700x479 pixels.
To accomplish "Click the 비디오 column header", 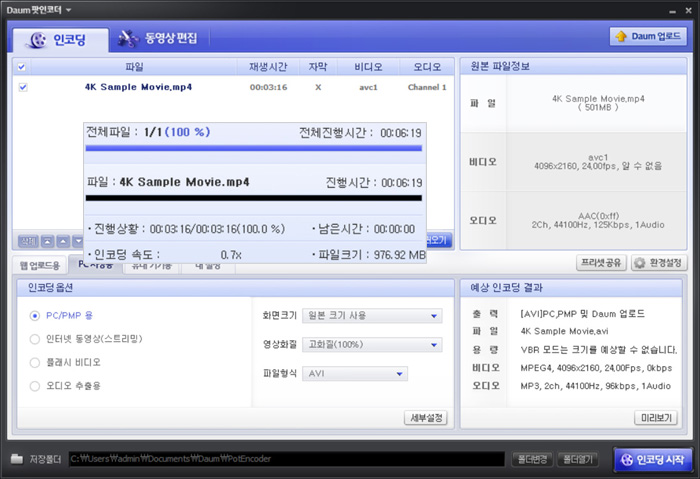I will click(x=368, y=67).
